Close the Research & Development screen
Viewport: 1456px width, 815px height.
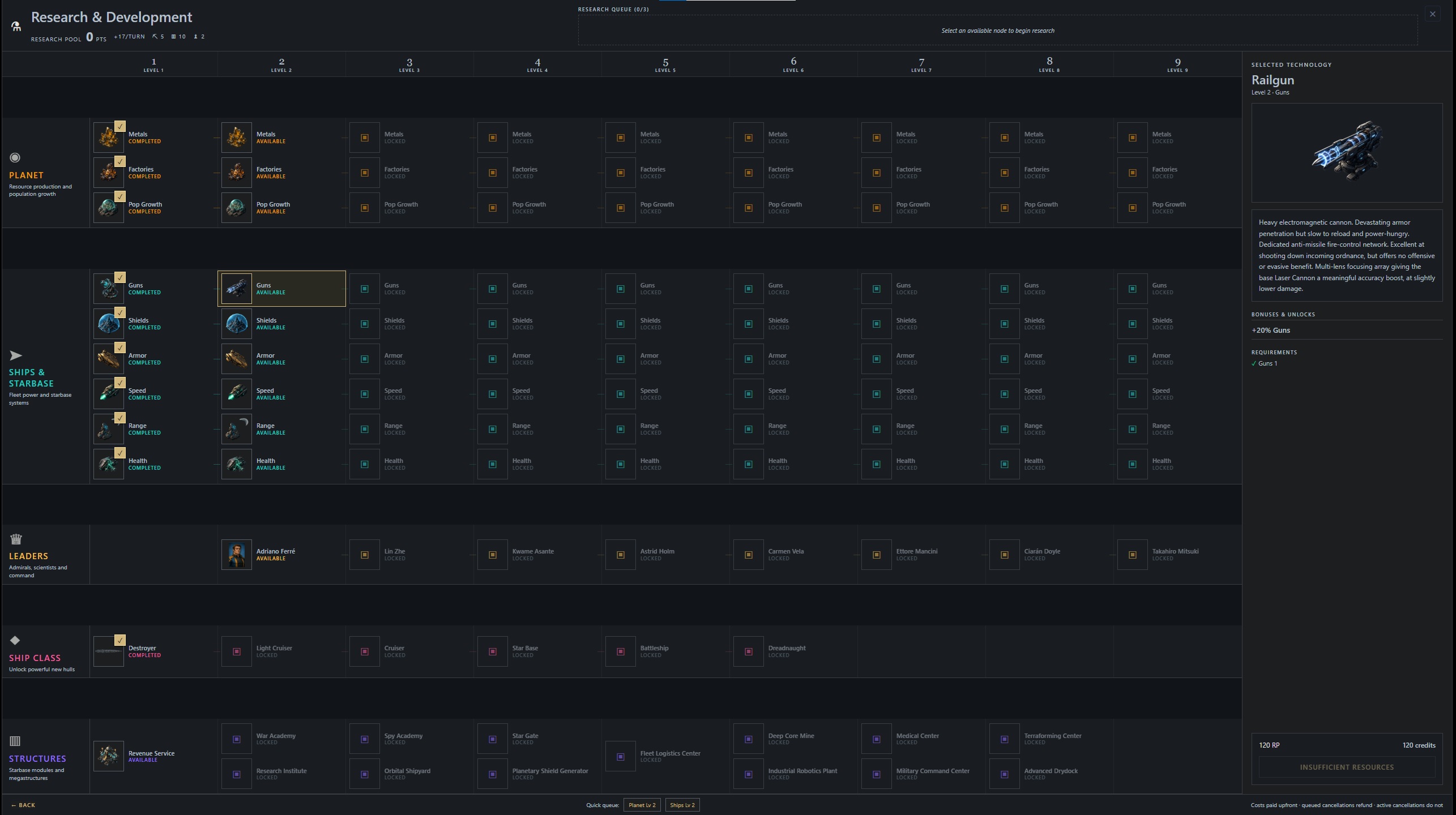point(1432,14)
